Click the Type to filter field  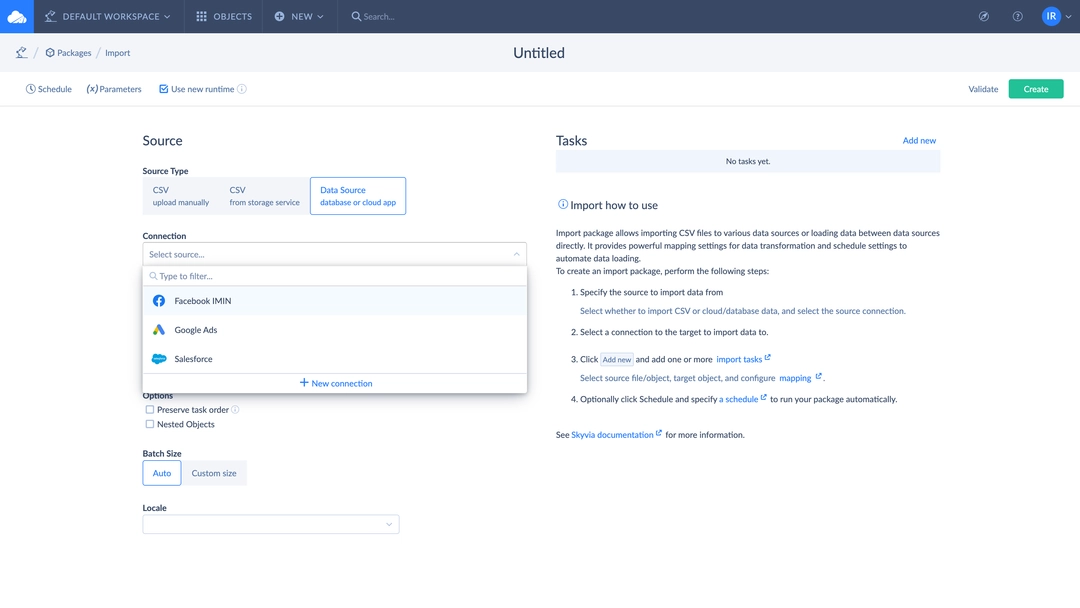335,276
